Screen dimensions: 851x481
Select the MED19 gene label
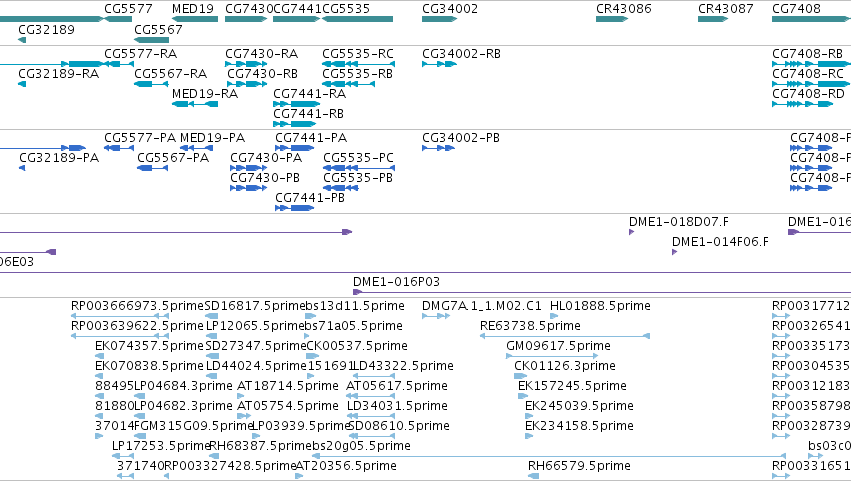click(193, 9)
